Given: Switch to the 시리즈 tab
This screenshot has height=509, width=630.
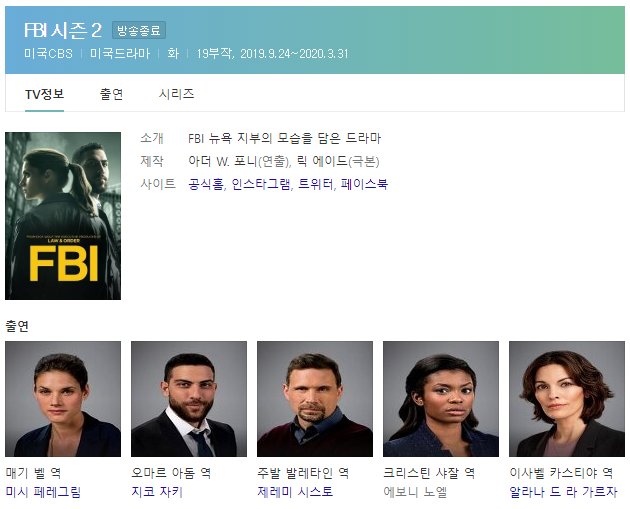Looking at the screenshot, I should tap(176, 94).
